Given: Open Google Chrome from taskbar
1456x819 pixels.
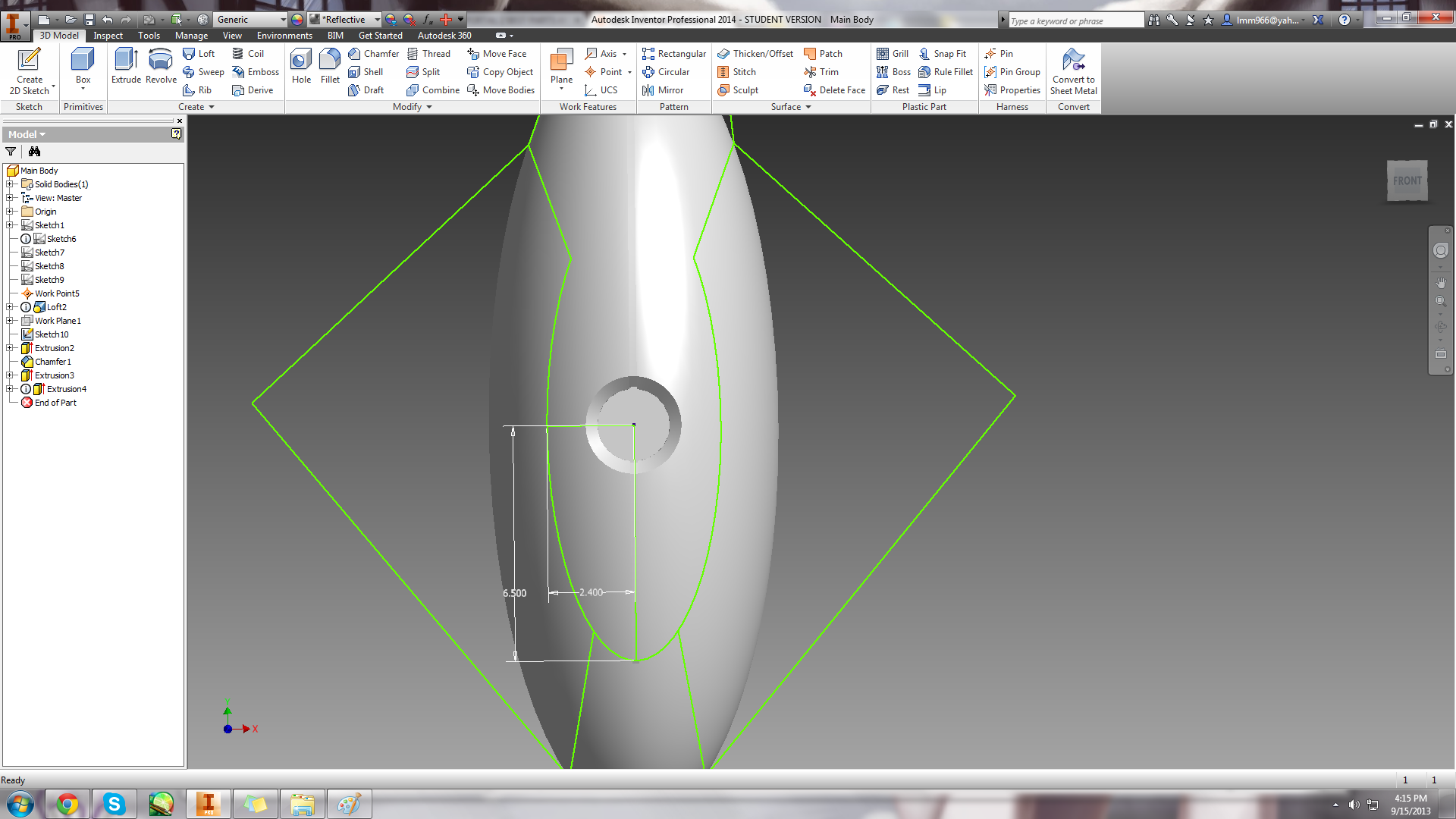Looking at the screenshot, I should (x=67, y=804).
